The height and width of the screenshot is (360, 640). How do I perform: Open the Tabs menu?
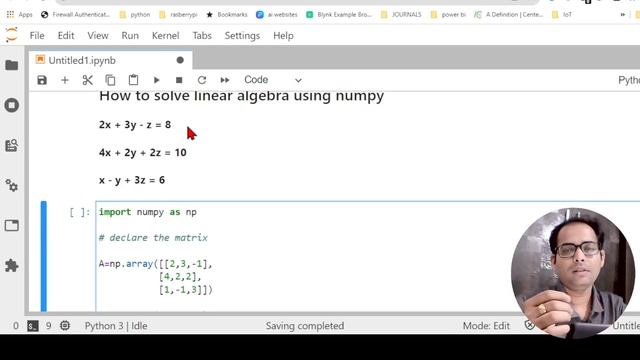(x=202, y=36)
